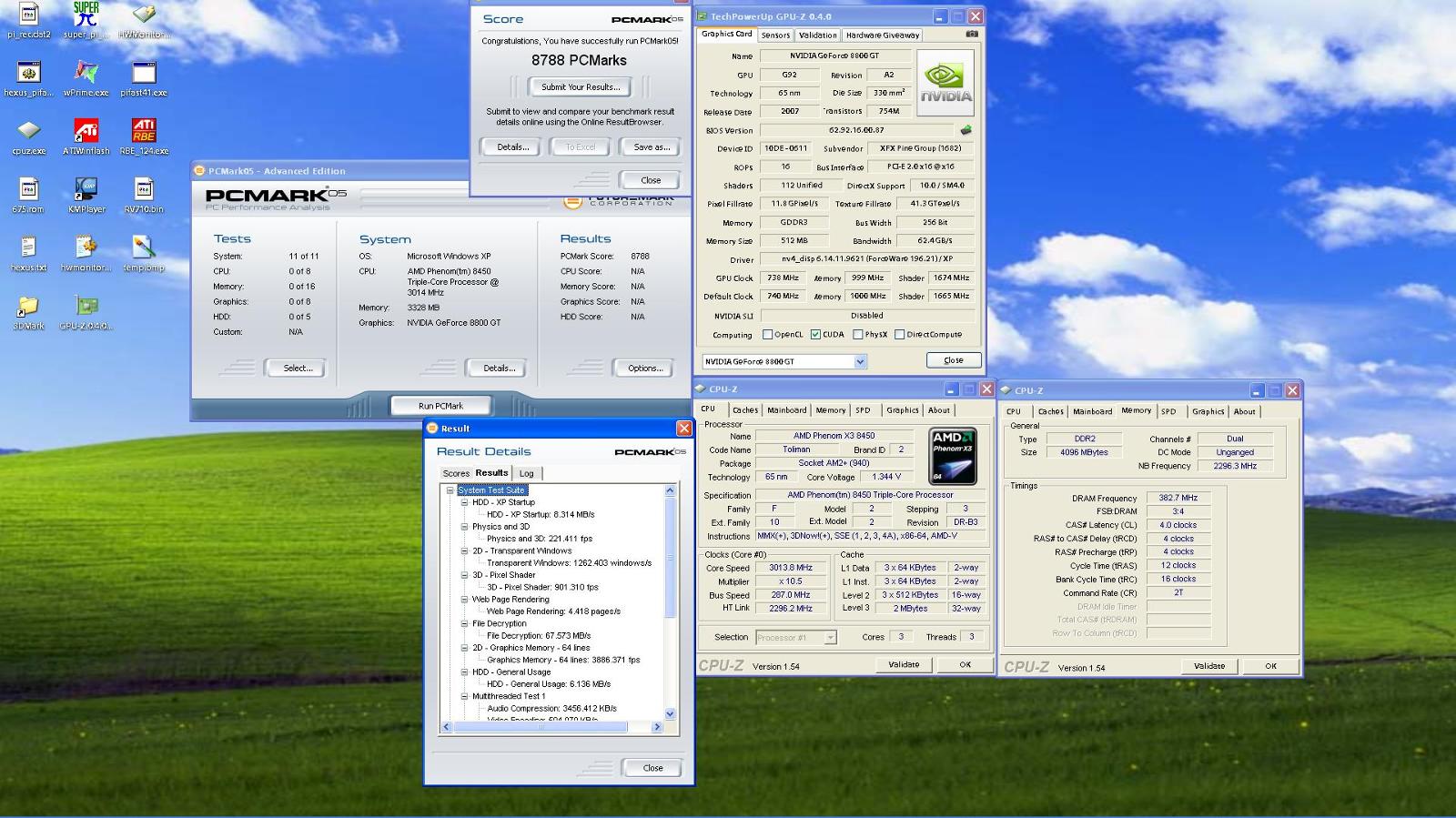
Task: Click Details button in Score window
Action: click(512, 146)
